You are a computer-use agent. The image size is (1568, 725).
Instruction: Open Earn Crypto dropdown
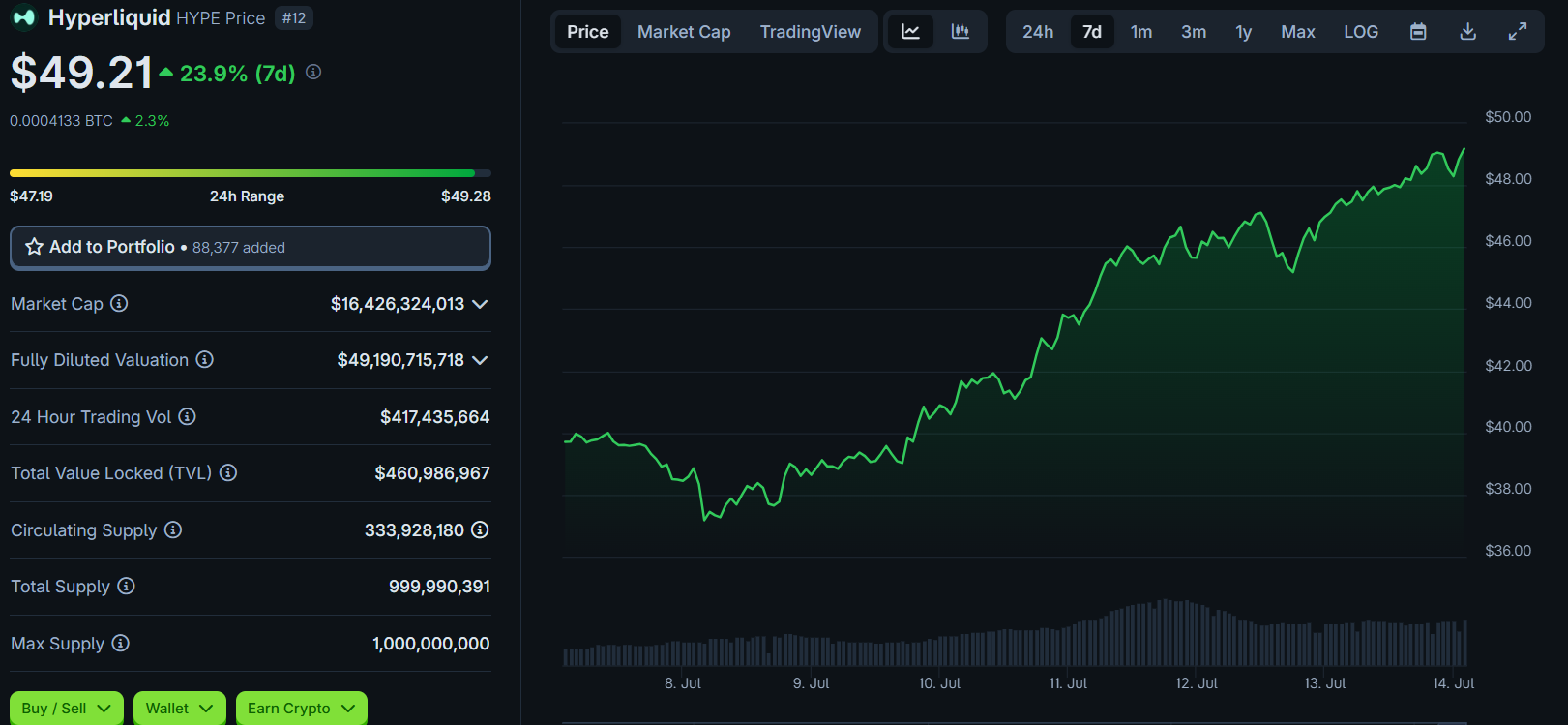pyautogui.click(x=302, y=709)
